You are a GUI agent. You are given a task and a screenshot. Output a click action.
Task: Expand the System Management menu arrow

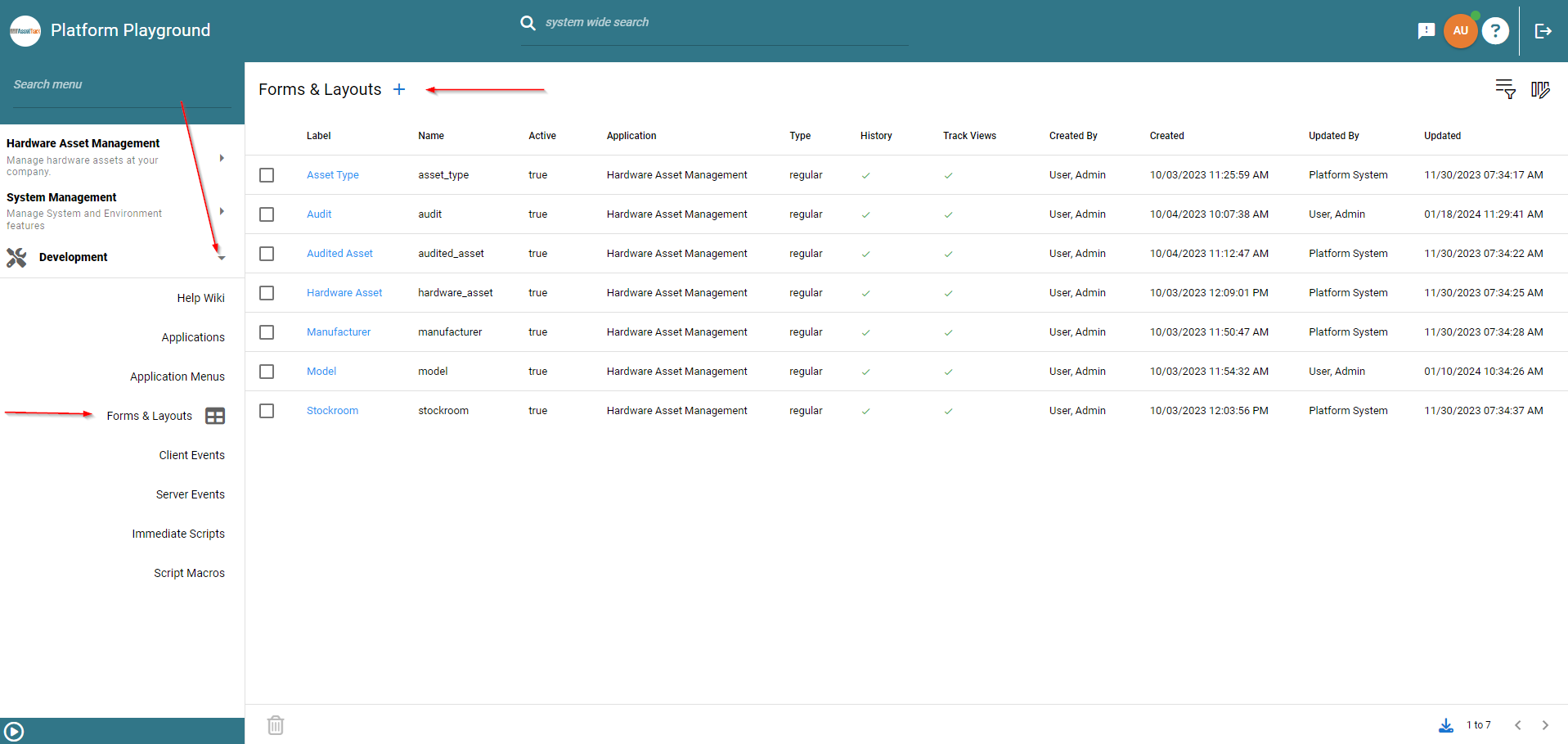click(x=222, y=211)
